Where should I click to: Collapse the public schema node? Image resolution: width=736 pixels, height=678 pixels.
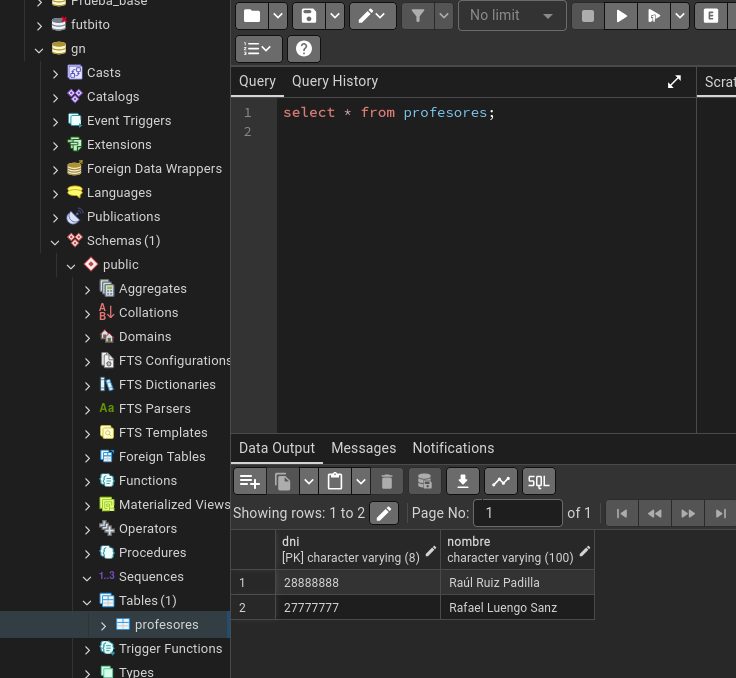click(x=71, y=266)
